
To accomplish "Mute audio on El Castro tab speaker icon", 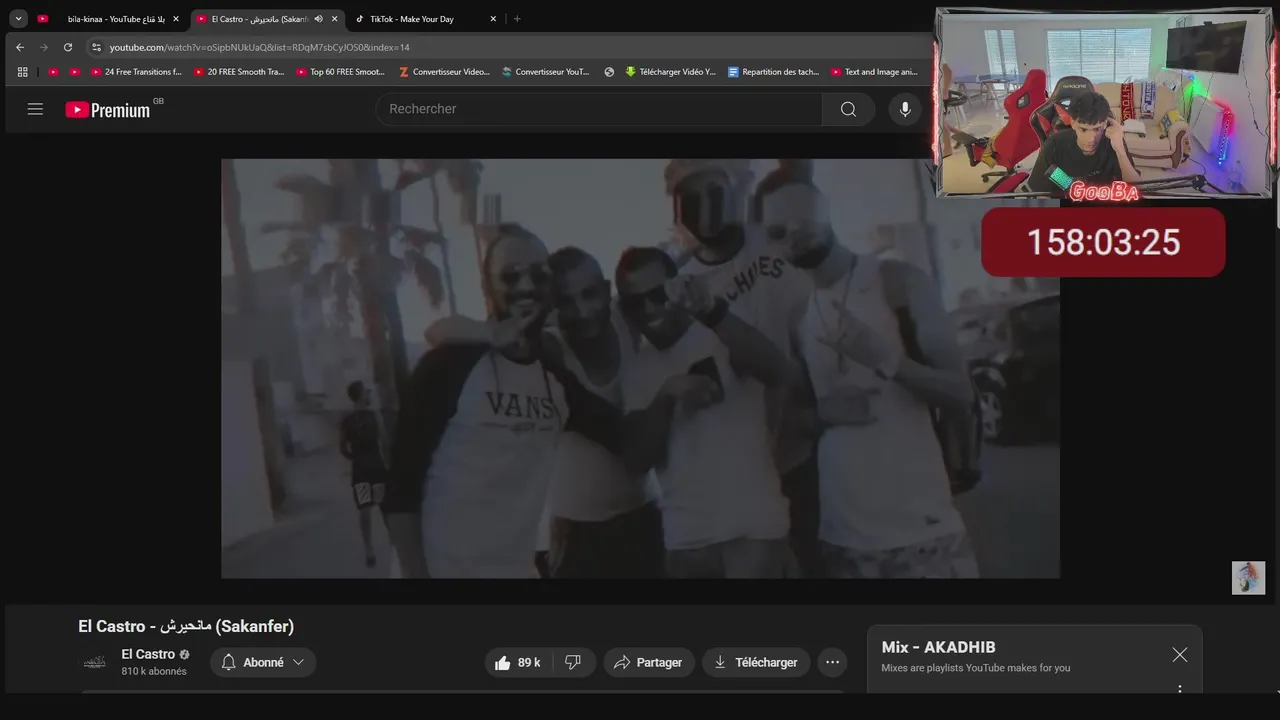I will coord(318,19).
